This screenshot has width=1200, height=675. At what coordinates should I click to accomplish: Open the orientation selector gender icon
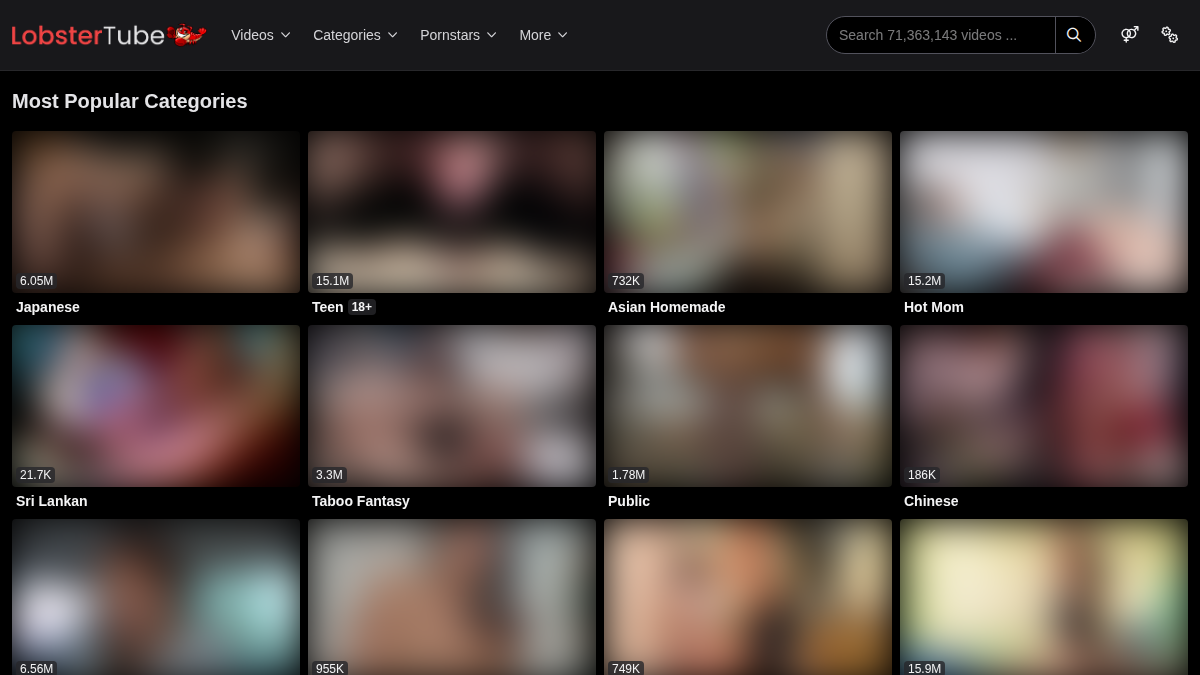[x=1130, y=35]
